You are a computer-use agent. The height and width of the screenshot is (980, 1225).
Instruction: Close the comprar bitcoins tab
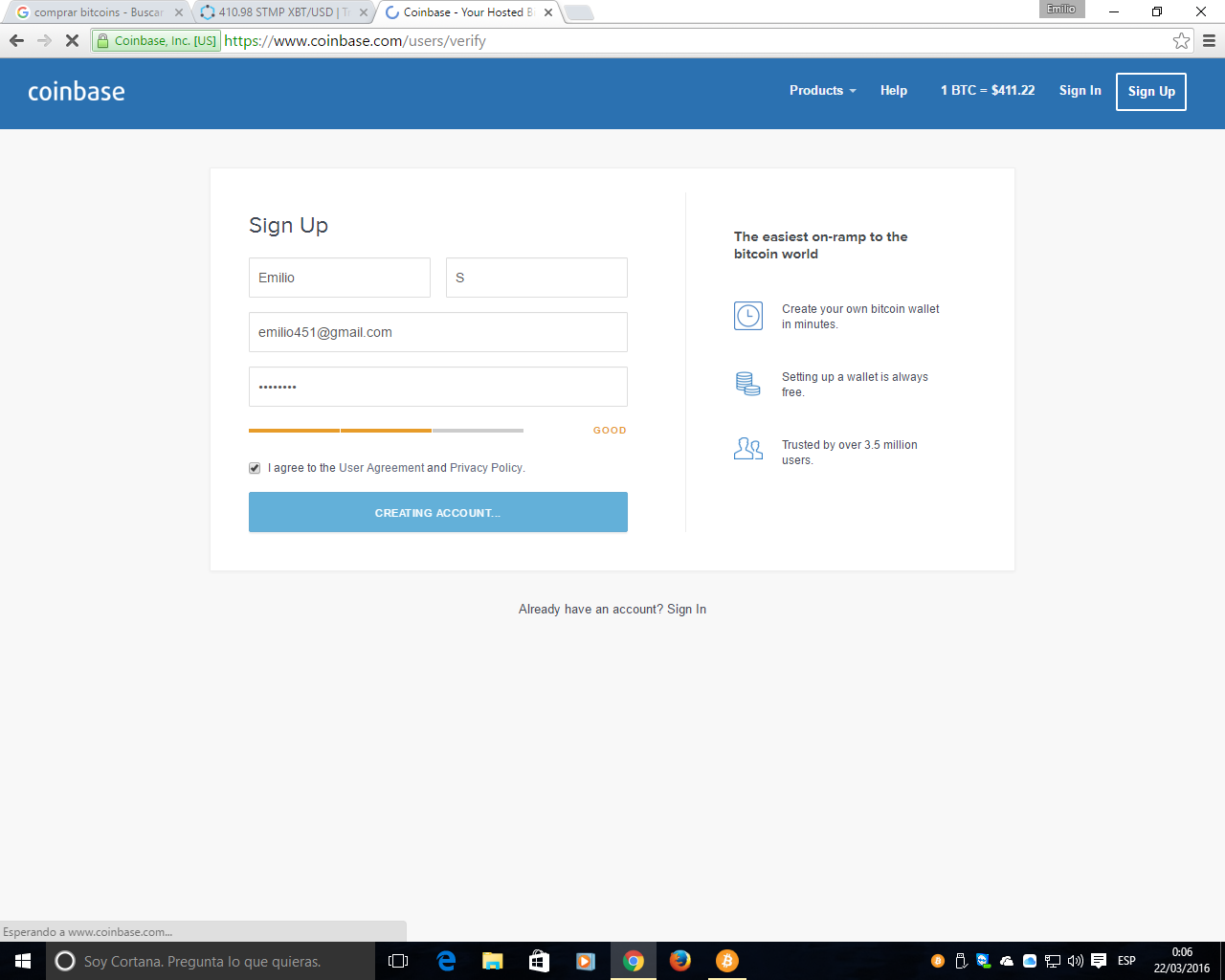point(178,12)
